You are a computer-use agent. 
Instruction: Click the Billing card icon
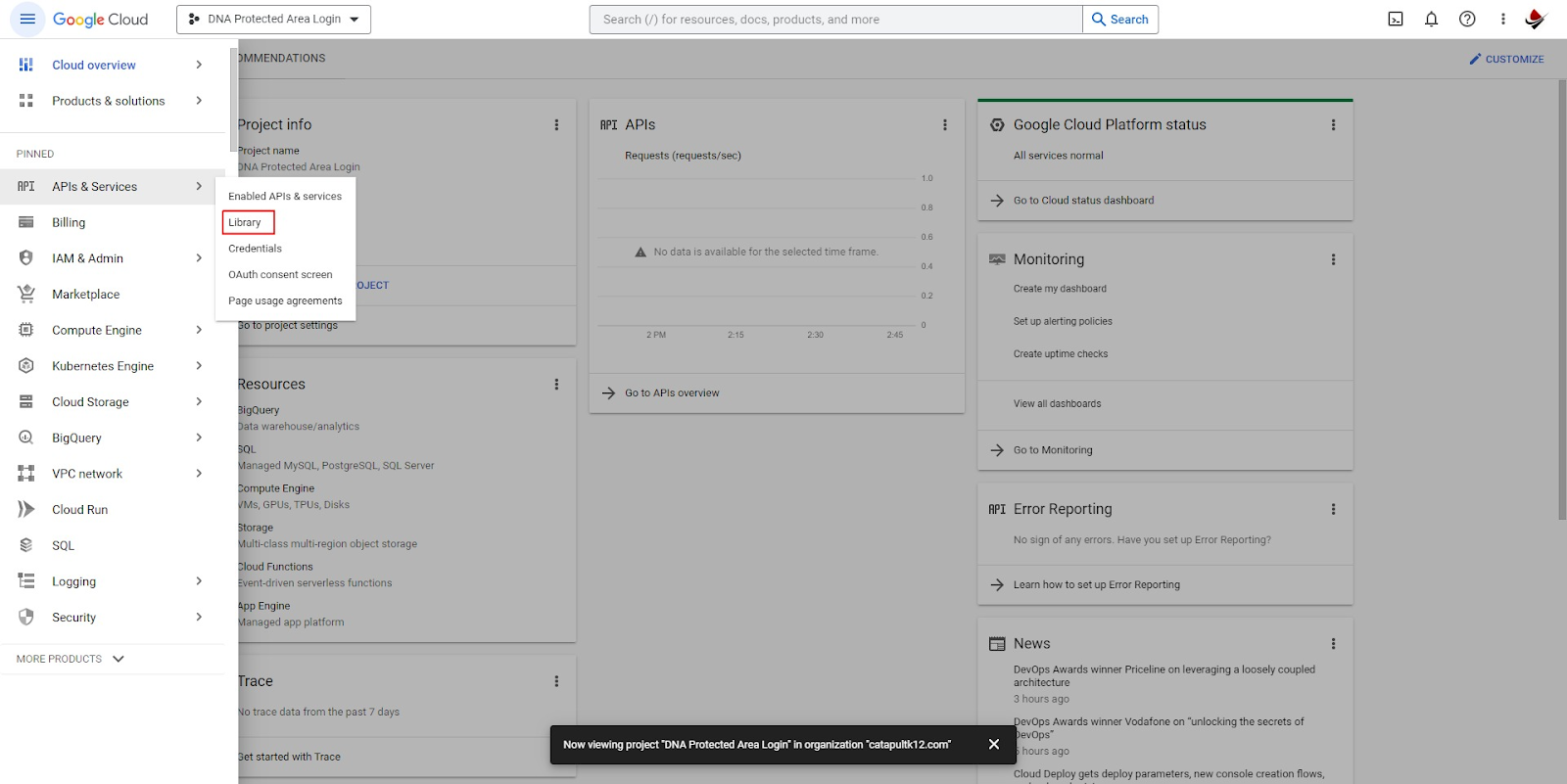click(26, 222)
